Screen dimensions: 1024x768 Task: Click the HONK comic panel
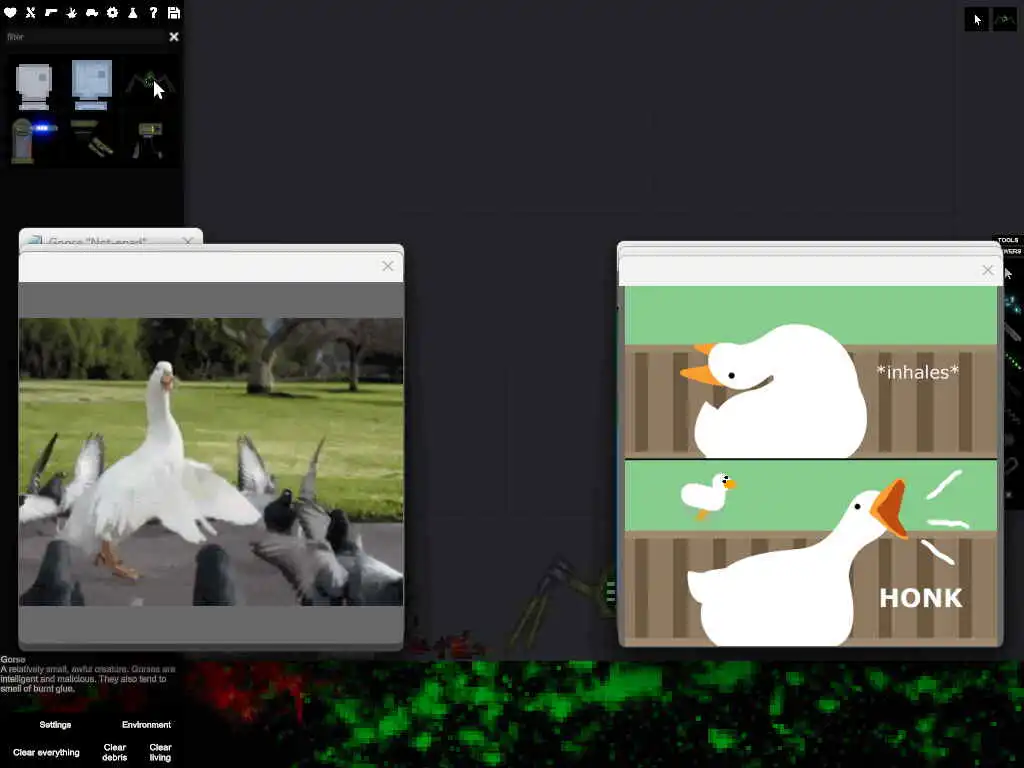810,553
